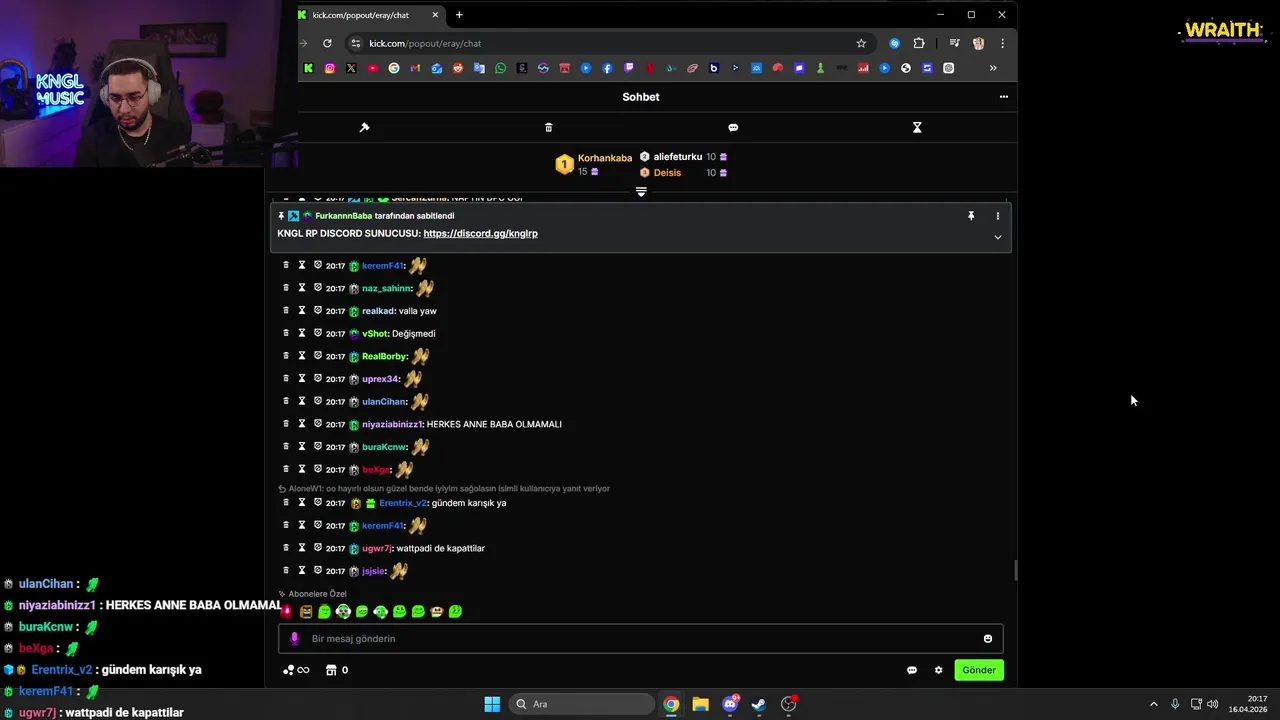Open the Gmail bookmark
The image size is (1280, 720).
pos(415,68)
